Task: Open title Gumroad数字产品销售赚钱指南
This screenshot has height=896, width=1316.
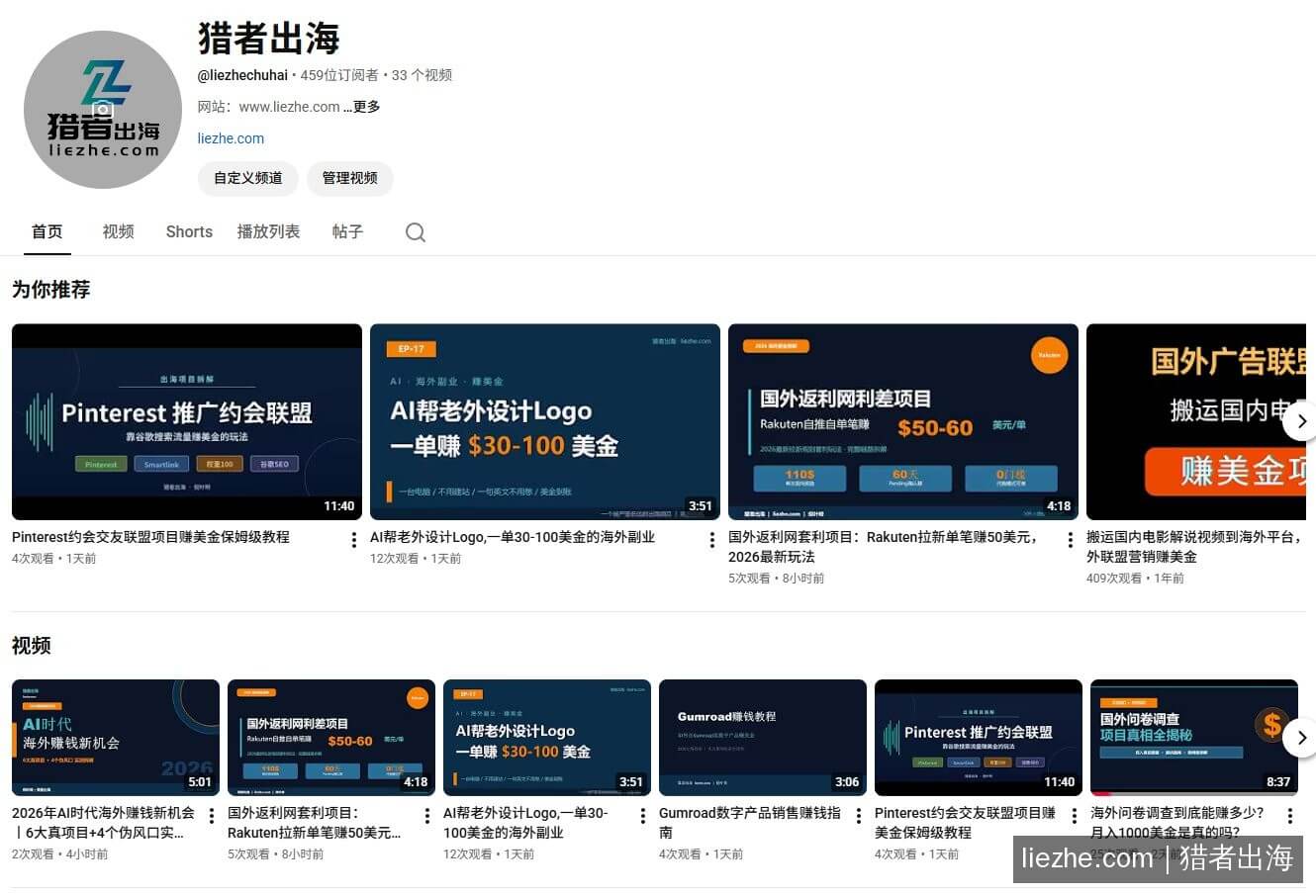Action: 750,823
